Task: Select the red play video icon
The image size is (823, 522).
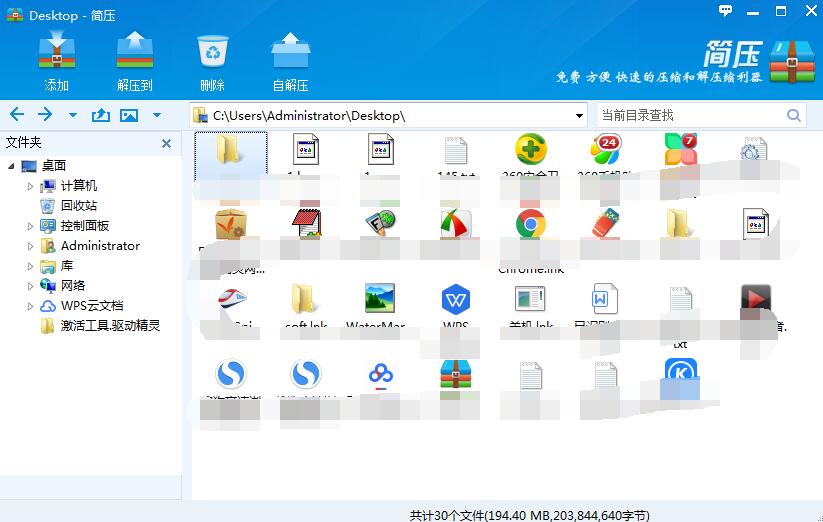Action: 755,299
